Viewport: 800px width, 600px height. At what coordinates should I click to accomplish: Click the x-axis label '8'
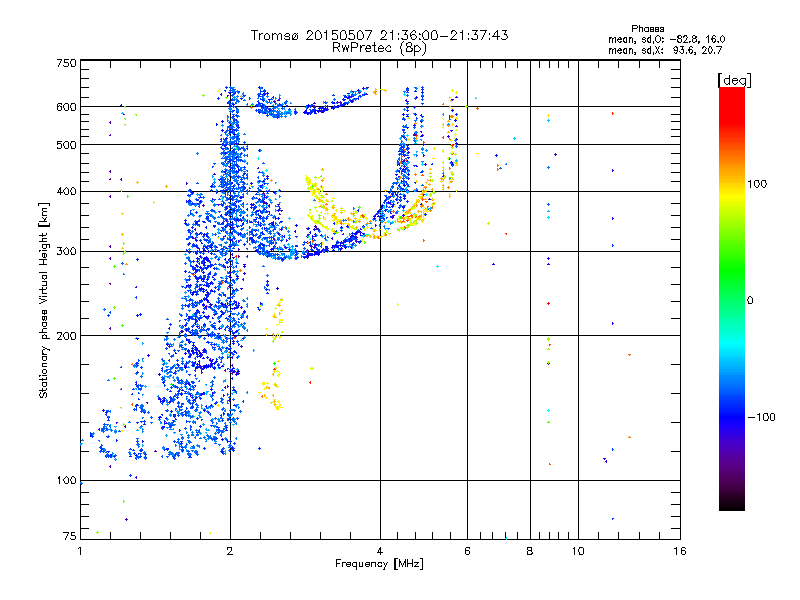click(530, 551)
